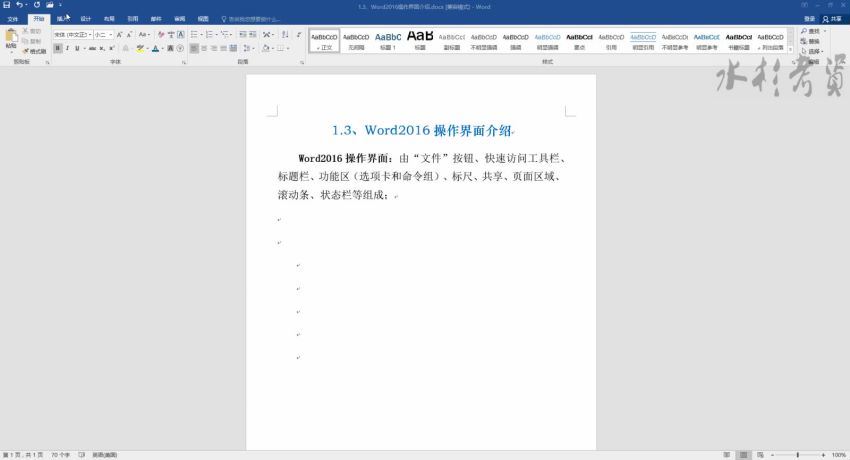Switch to the 插入 (Insert) tab
This screenshot has width=850, height=460.
62,19
